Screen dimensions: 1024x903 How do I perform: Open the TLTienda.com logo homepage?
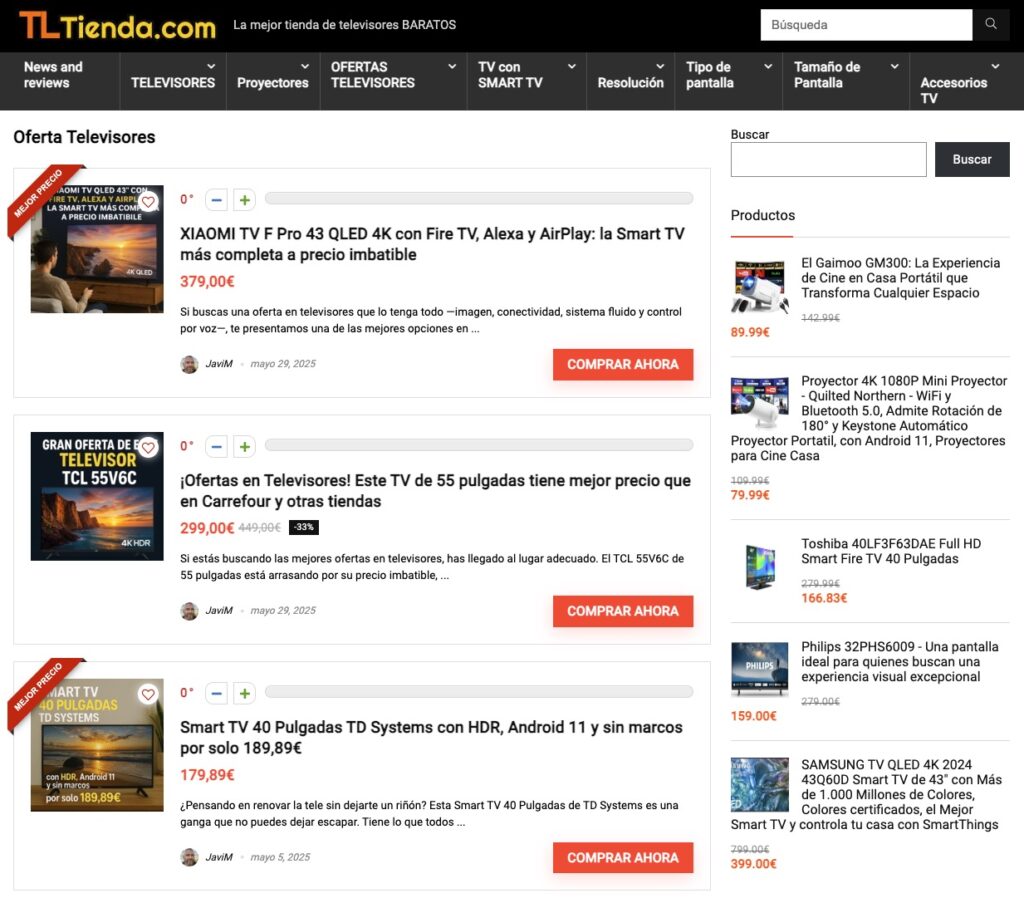click(x=118, y=25)
